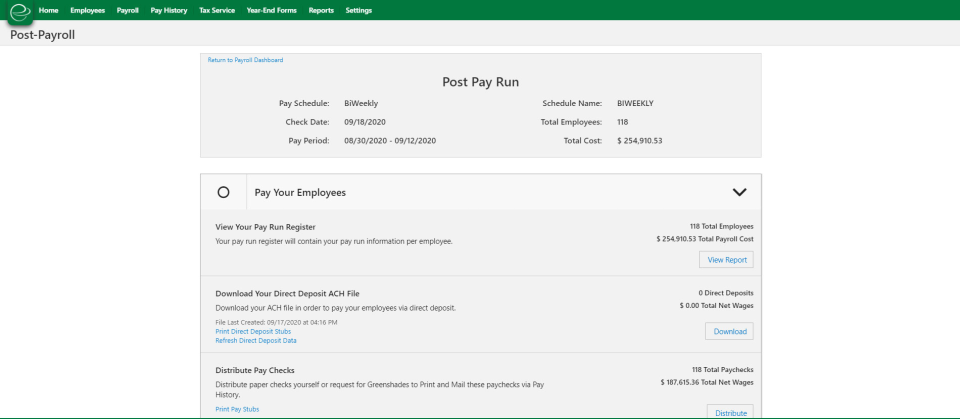Open the Home menu
Image resolution: width=960 pixels, height=419 pixels.
[x=48, y=10]
